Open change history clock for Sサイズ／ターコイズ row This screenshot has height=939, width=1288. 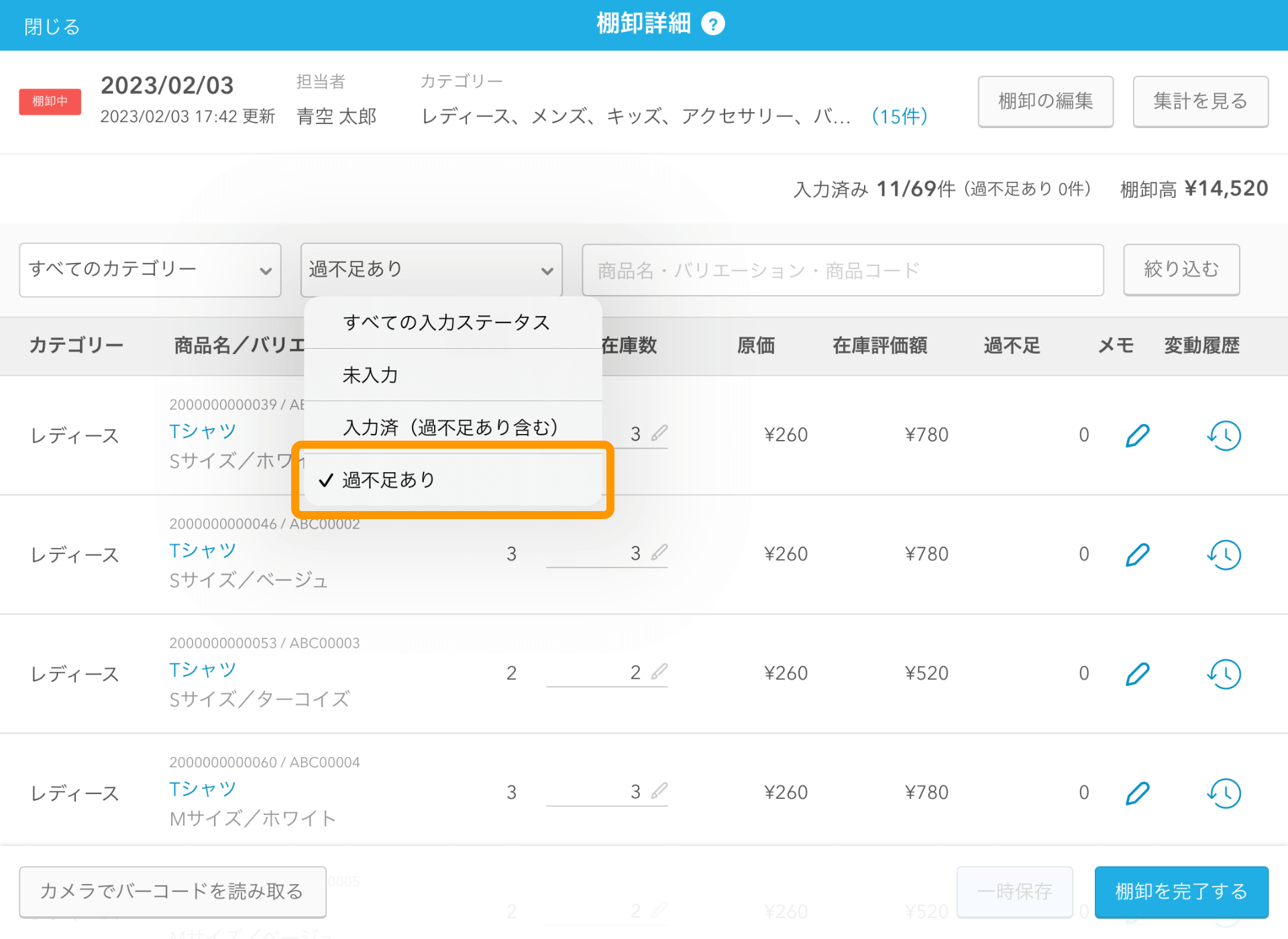coord(1224,673)
